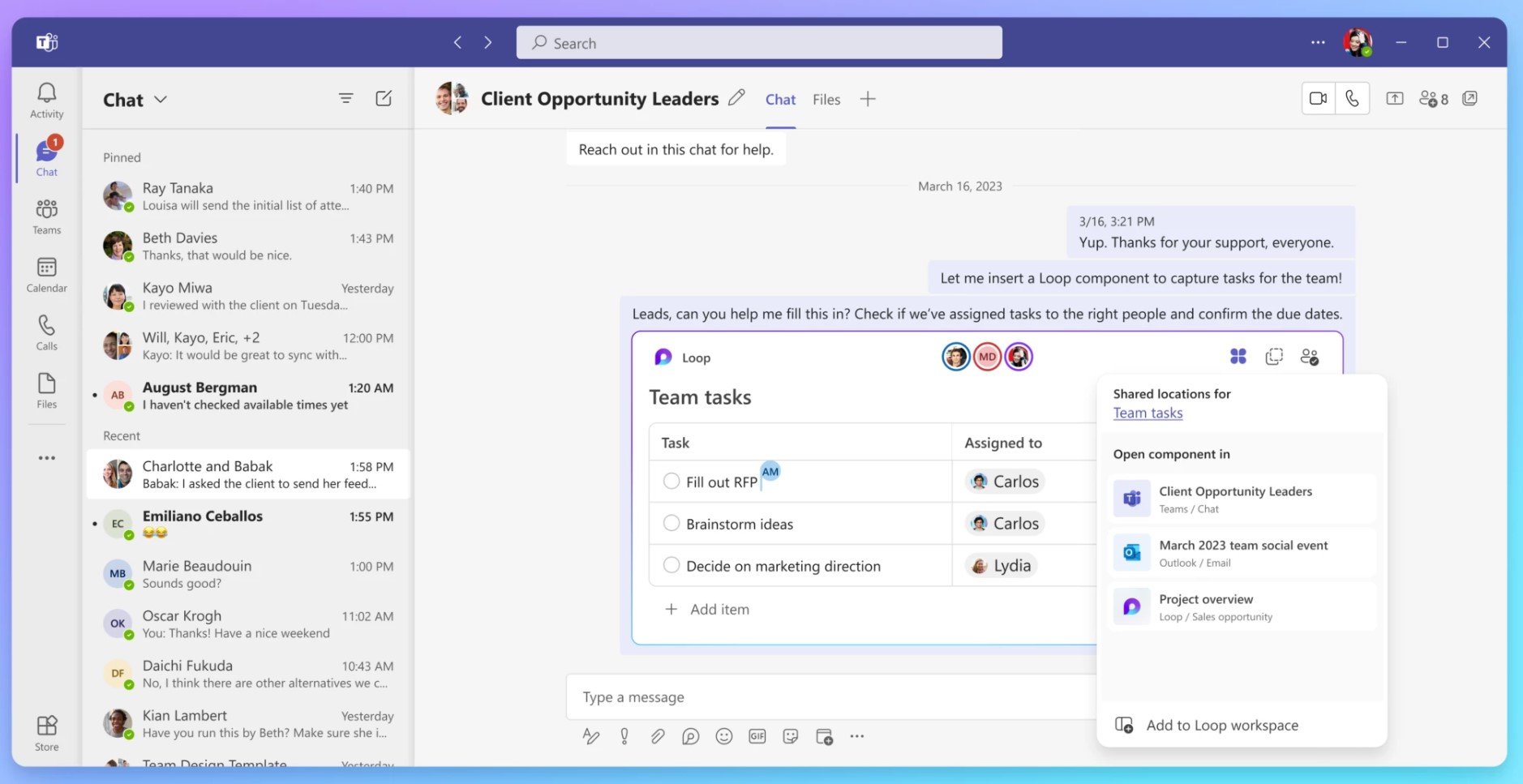This screenshot has width=1523, height=784.
Task: Open the message Format options
Action: pyautogui.click(x=591, y=736)
